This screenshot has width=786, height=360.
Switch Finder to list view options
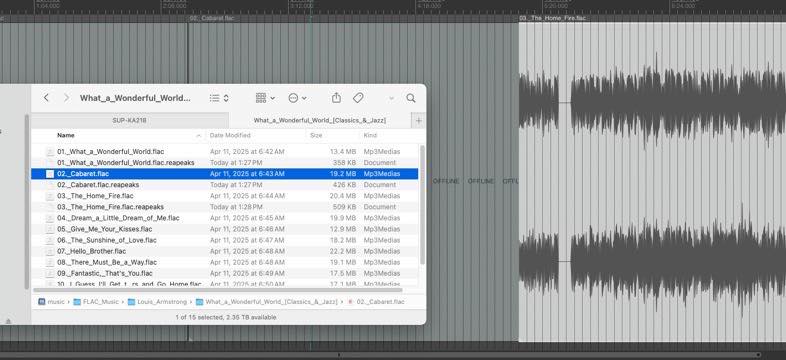tap(219, 98)
